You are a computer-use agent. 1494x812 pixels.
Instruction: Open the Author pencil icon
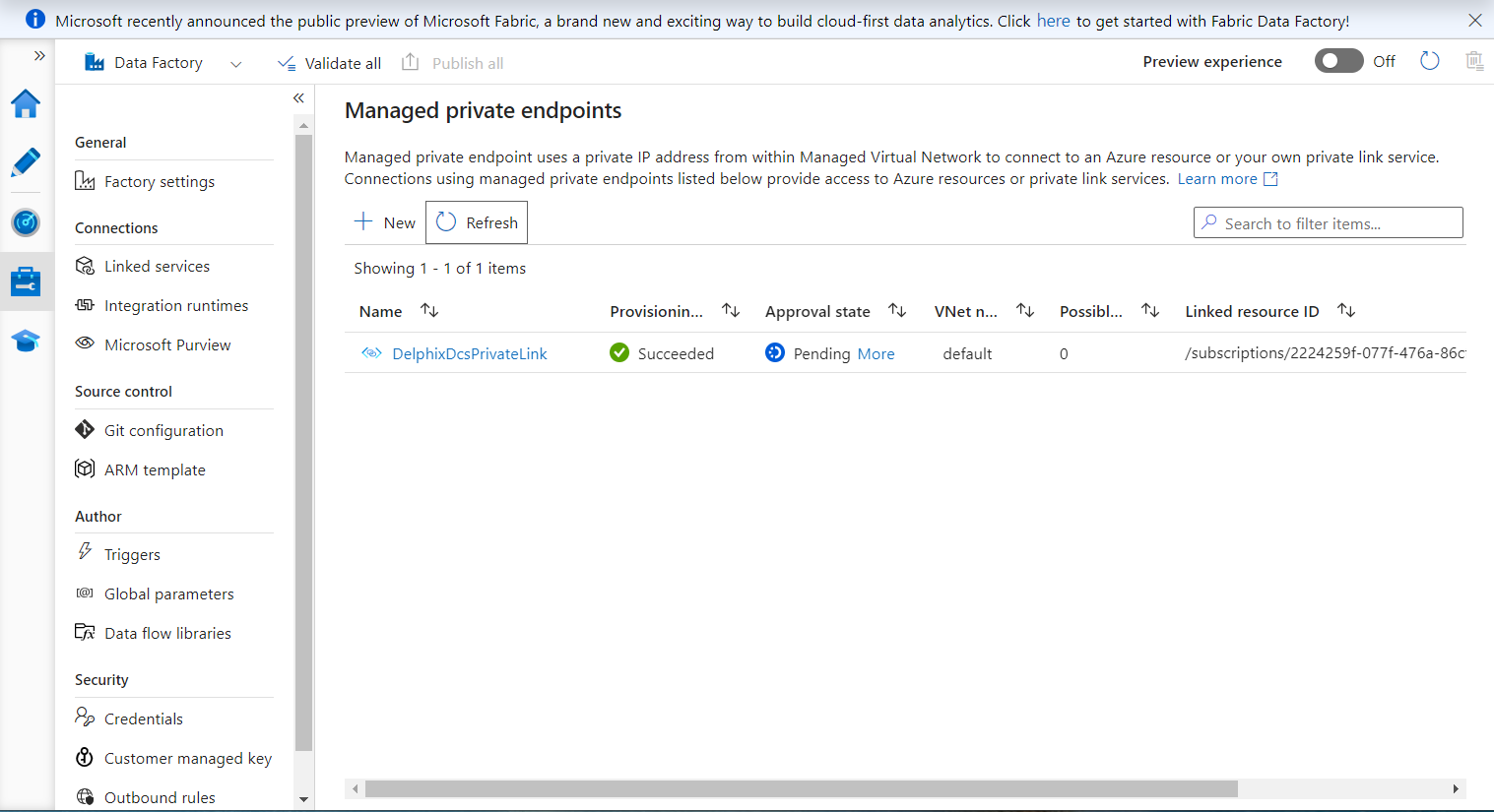coord(26,162)
